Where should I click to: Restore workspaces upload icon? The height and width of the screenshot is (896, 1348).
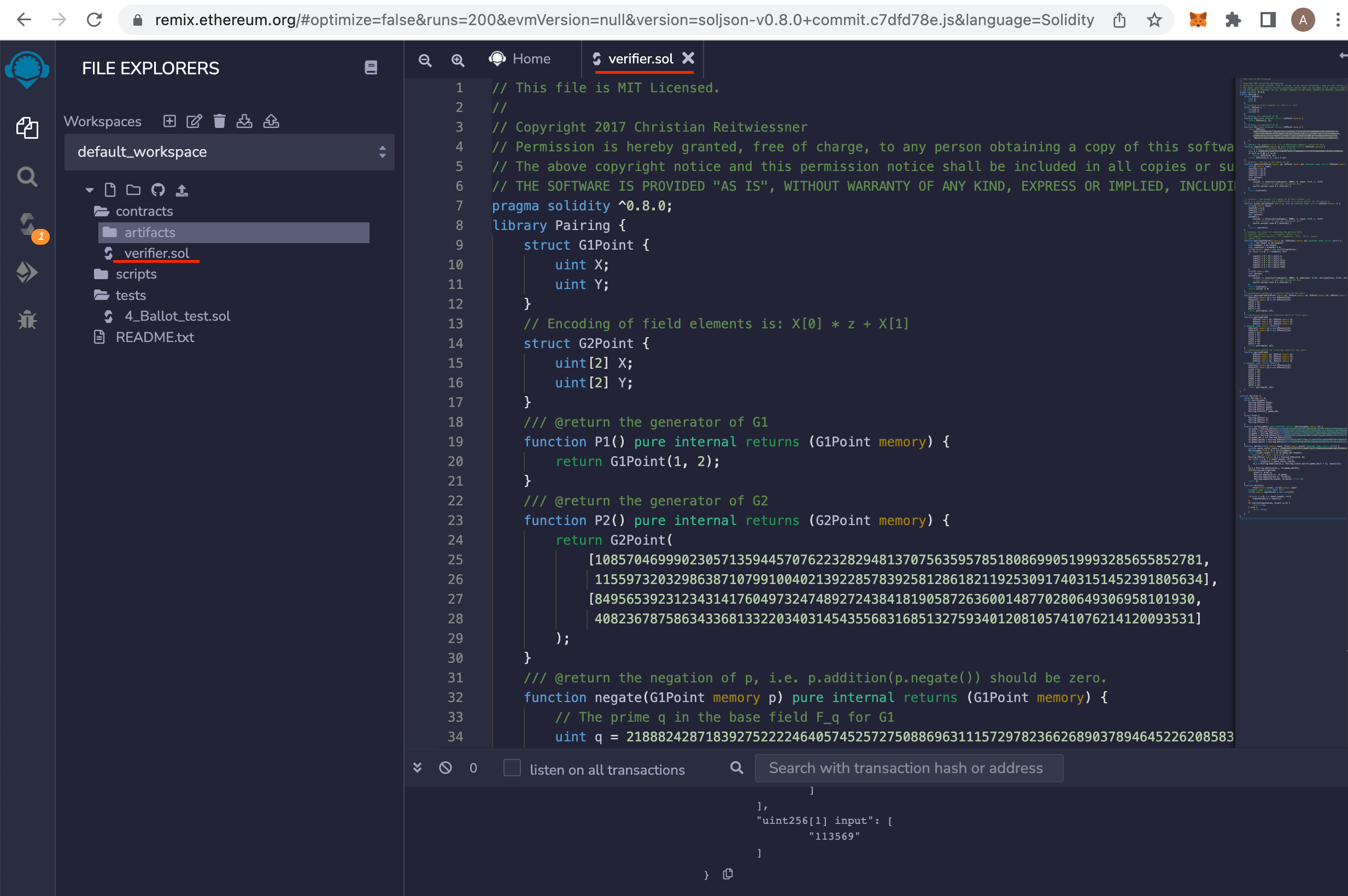tap(271, 121)
